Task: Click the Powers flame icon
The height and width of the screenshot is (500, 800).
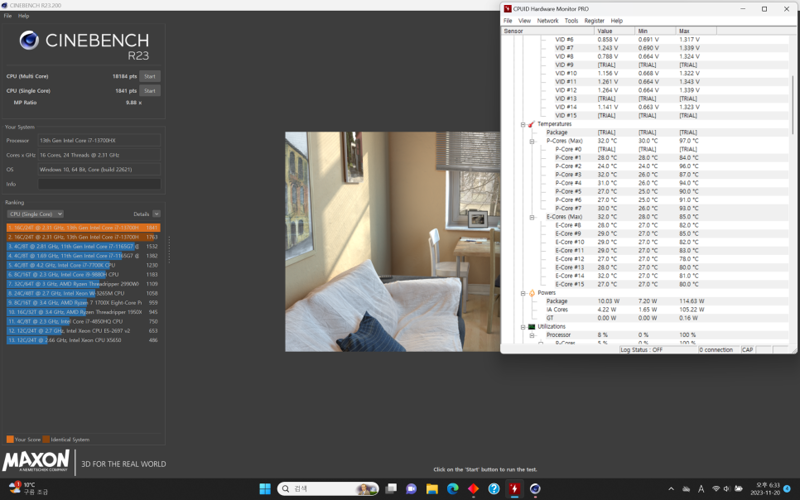Action: click(x=532, y=293)
